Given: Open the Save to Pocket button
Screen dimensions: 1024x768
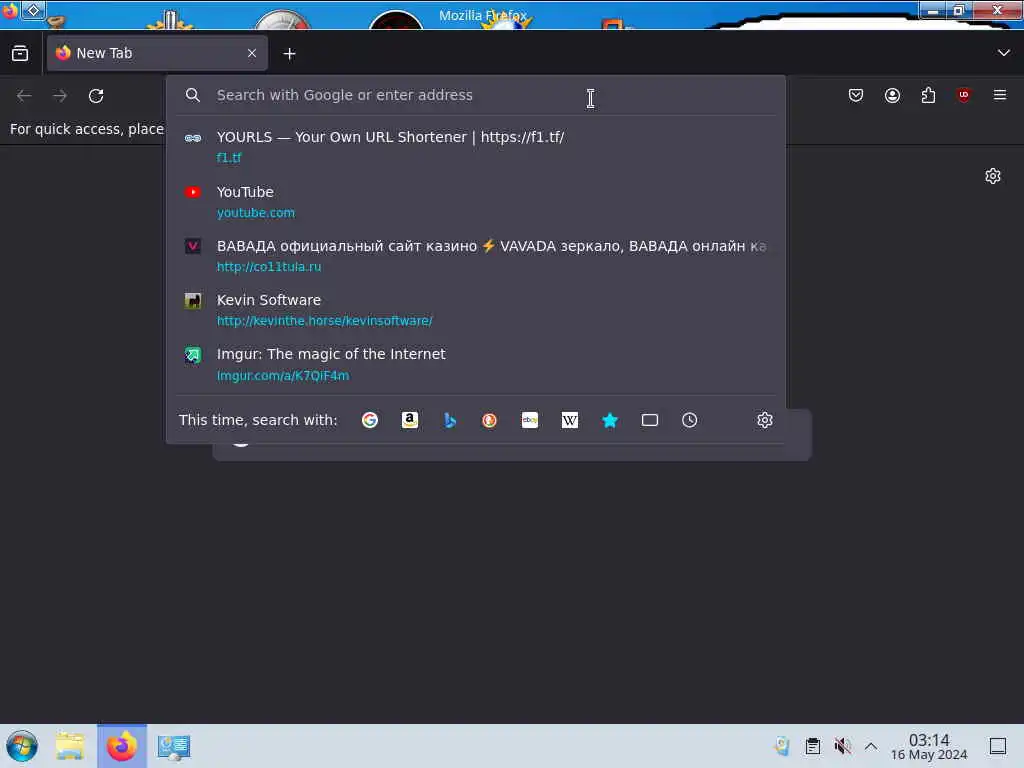Looking at the screenshot, I should tap(856, 96).
